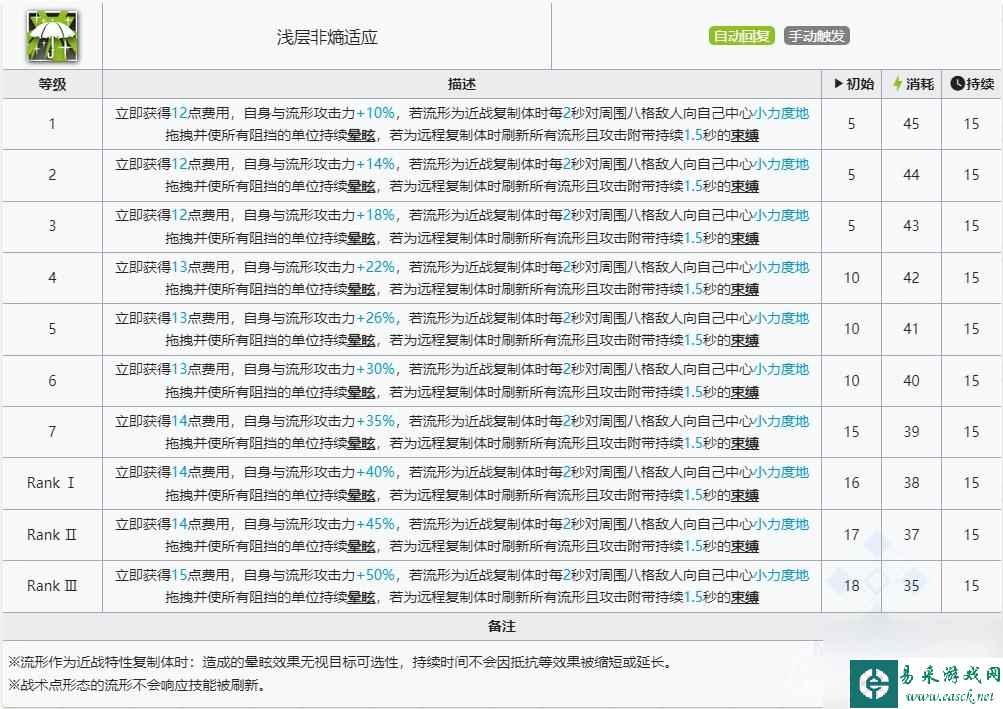Open the 束缚 link in Rank Ⅱ row
This screenshot has height=709, width=1003.
[745, 546]
